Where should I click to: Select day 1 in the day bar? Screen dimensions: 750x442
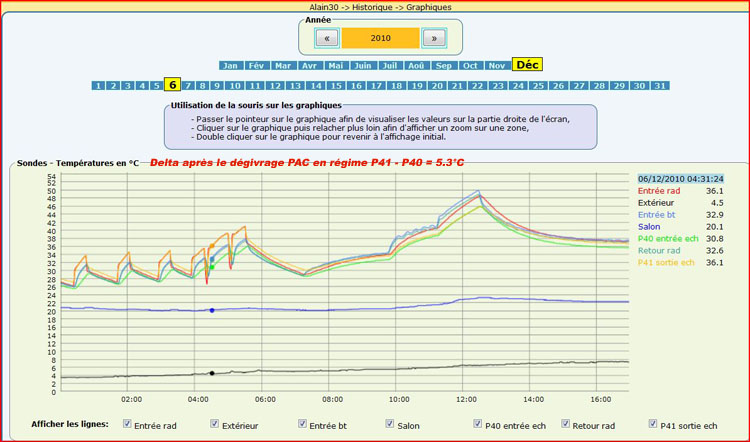click(98, 86)
